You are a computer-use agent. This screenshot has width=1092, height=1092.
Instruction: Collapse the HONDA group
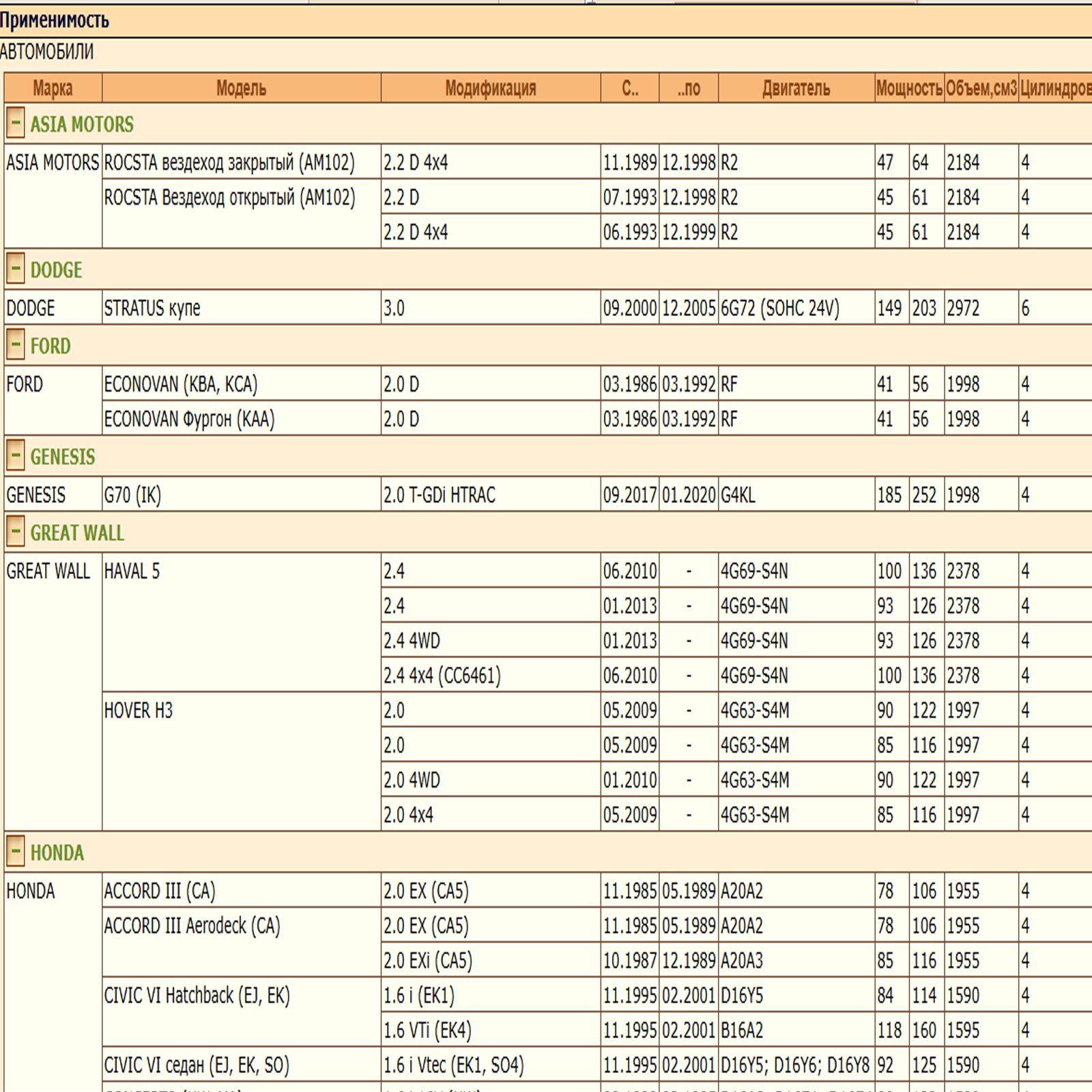[15, 852]
